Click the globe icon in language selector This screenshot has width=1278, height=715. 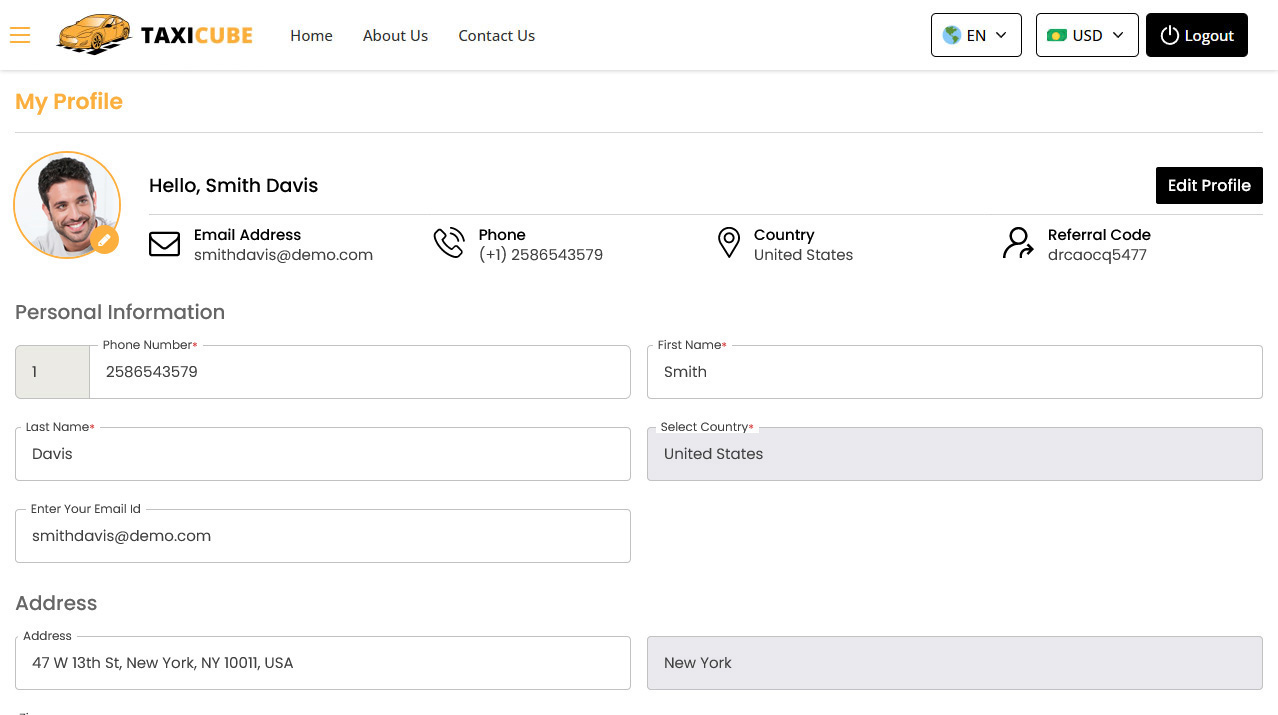click(952, 35)
